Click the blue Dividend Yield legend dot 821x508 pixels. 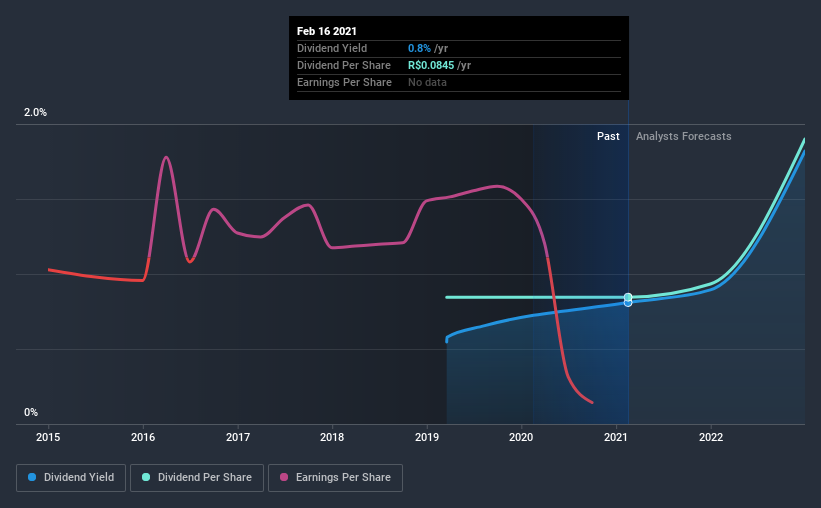32,477
